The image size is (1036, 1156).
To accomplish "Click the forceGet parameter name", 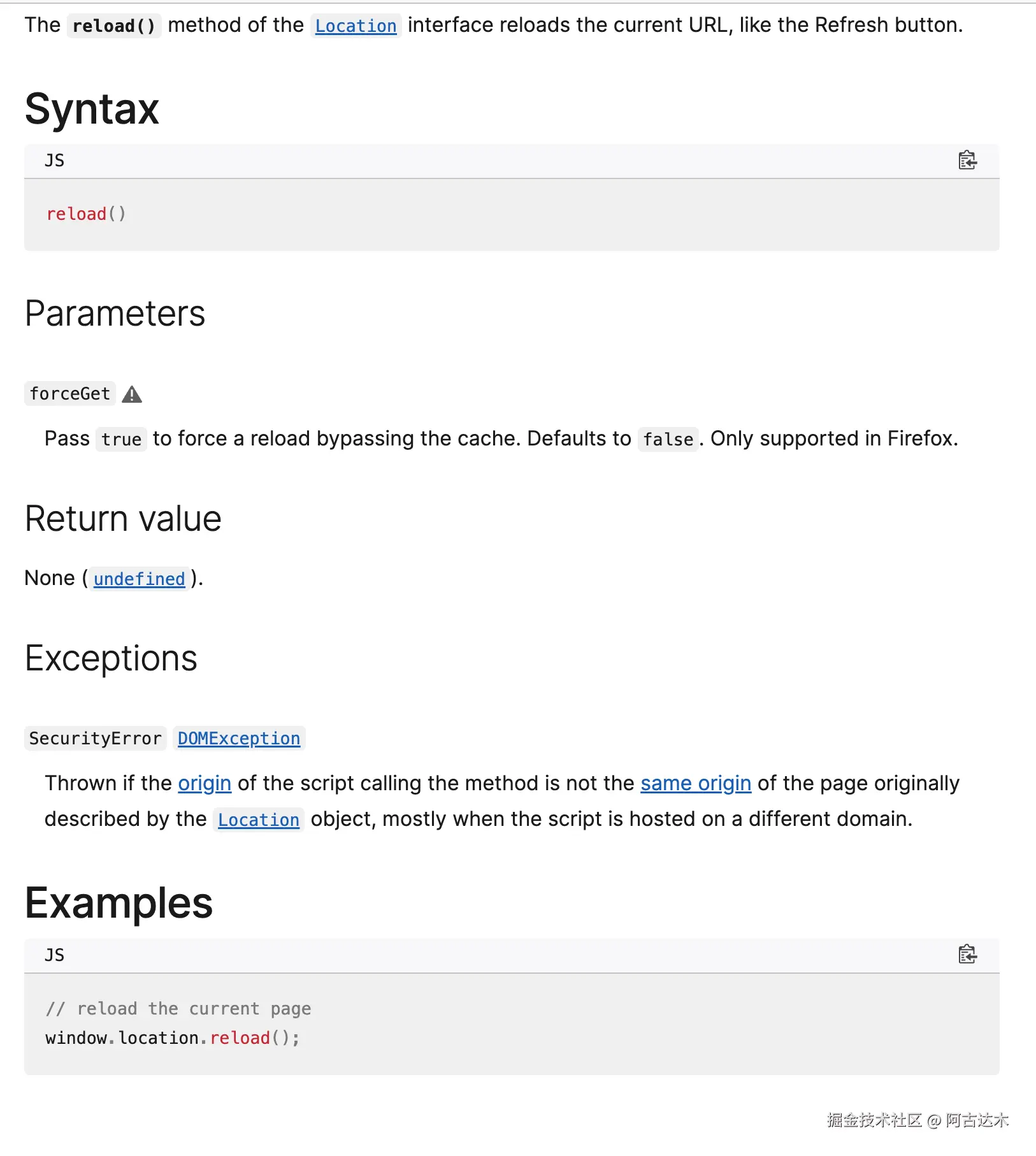I will (70, 394).
